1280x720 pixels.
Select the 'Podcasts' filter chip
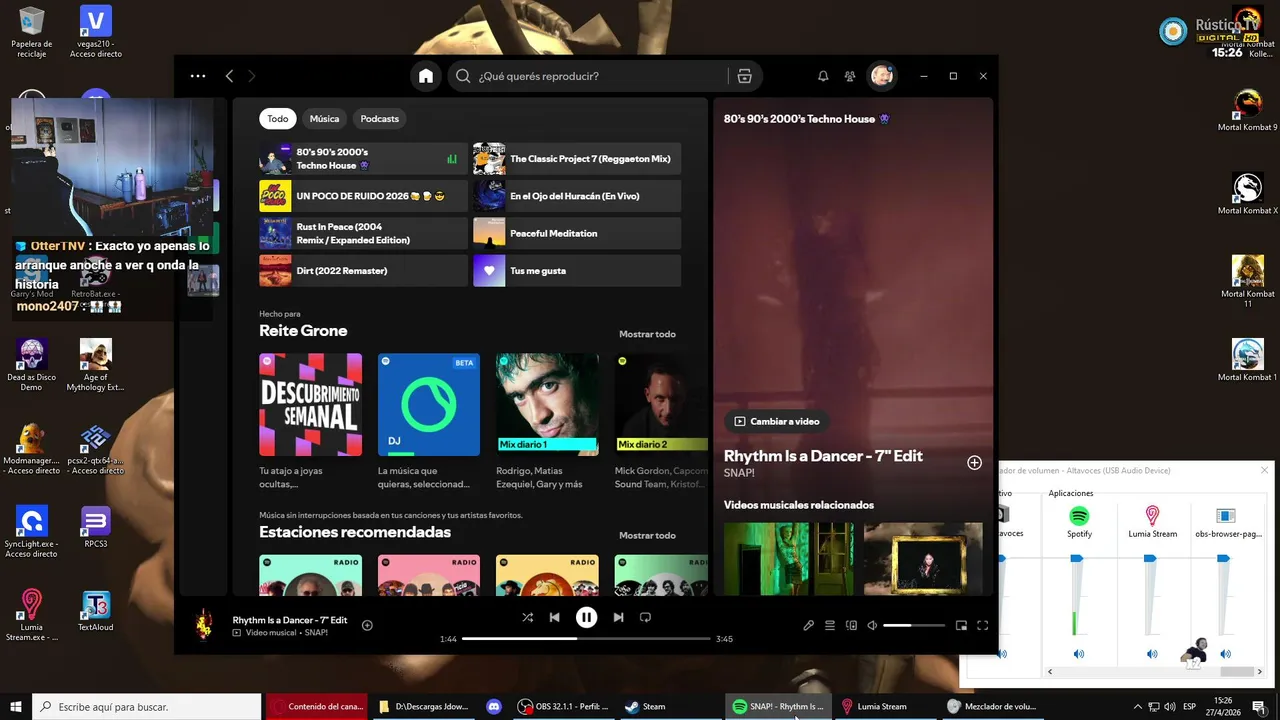[379, 118]
